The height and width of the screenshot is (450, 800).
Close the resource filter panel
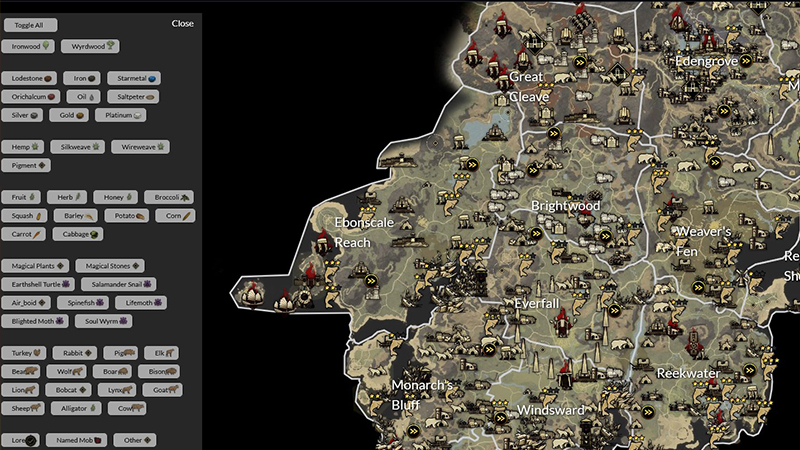tap(182, 23)
